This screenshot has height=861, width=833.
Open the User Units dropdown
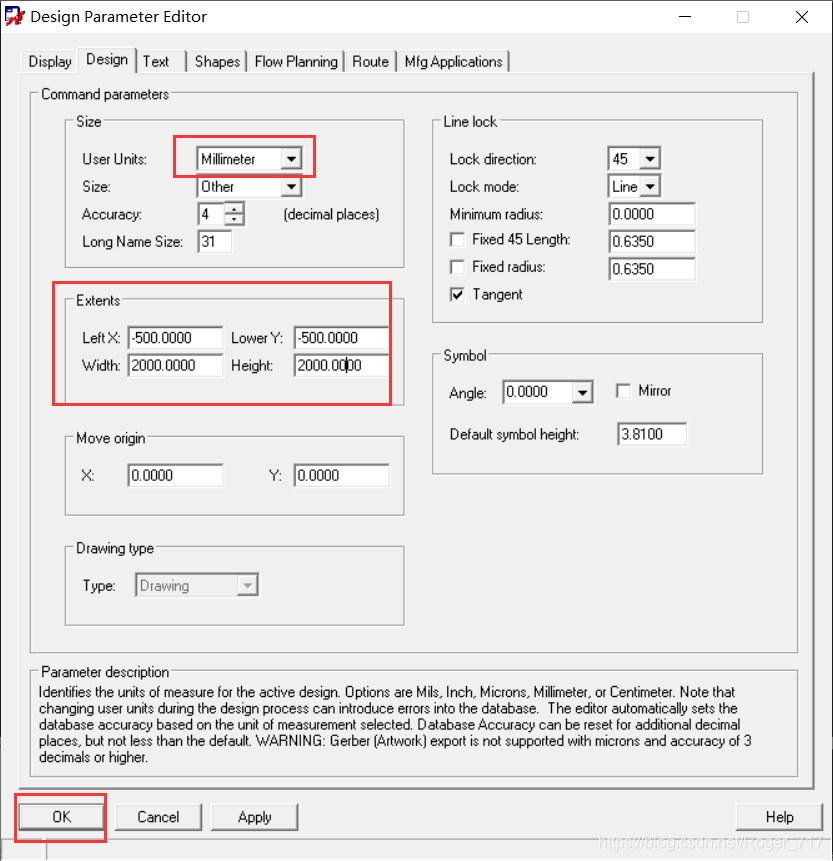(290, 159)
